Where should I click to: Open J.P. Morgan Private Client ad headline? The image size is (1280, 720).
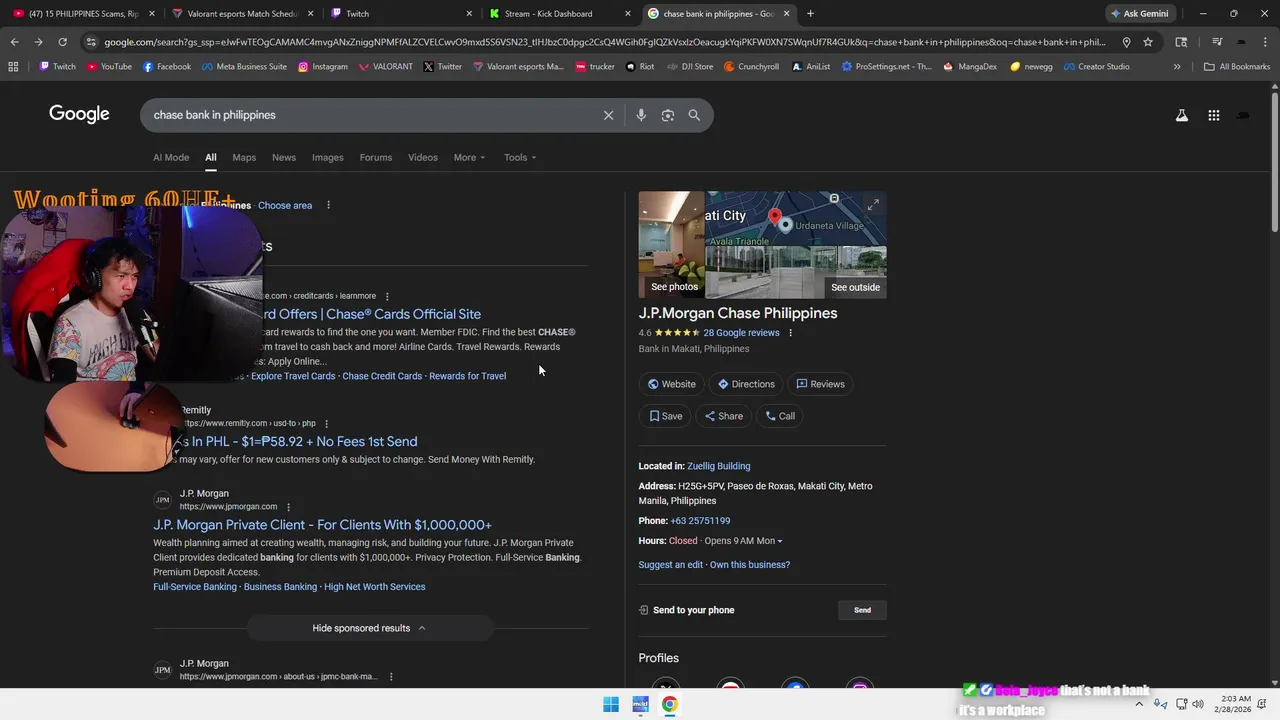tap(322, 525)
